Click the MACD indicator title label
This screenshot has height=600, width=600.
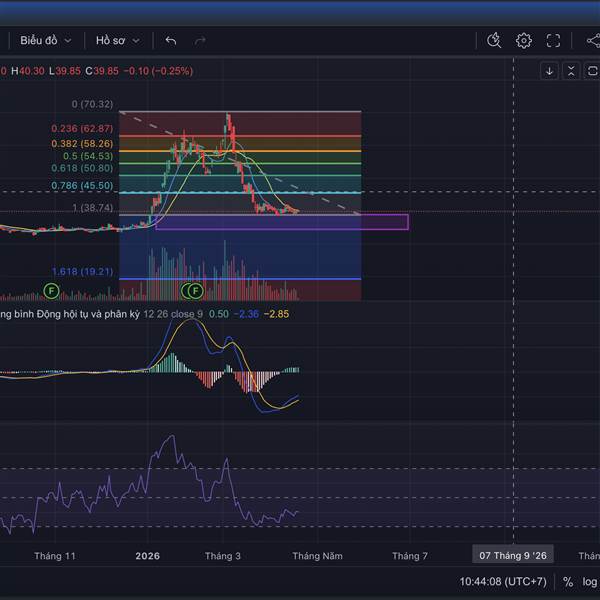click(x=70, y=314)
